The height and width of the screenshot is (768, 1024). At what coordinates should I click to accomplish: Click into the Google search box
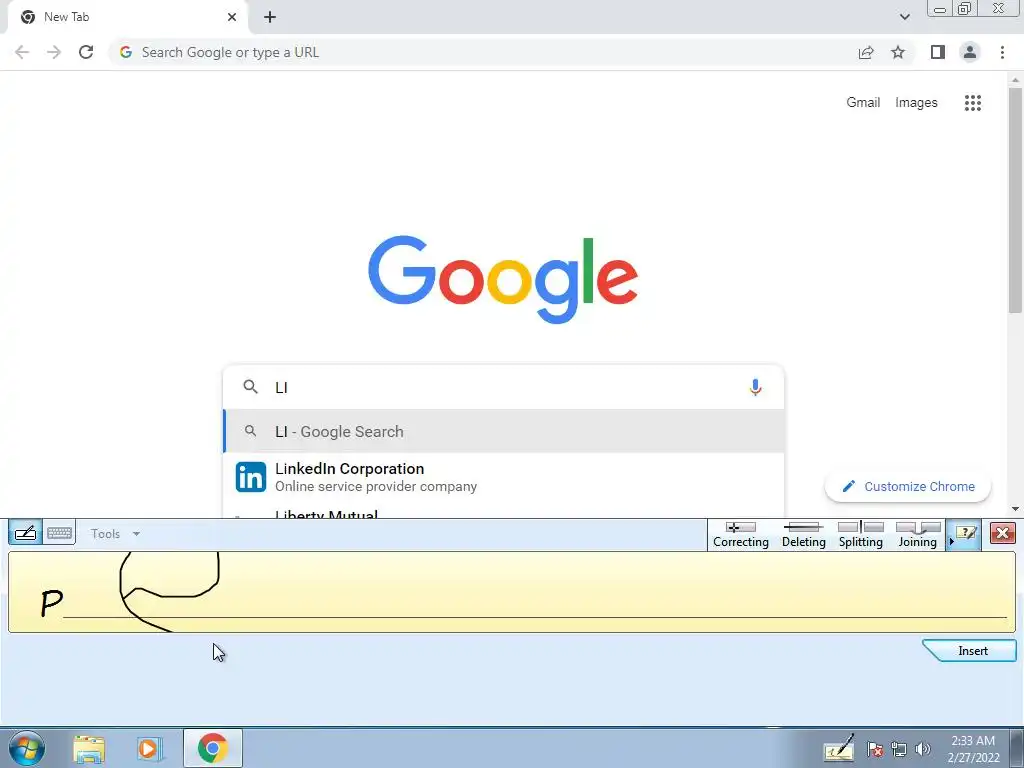[504, 387]
